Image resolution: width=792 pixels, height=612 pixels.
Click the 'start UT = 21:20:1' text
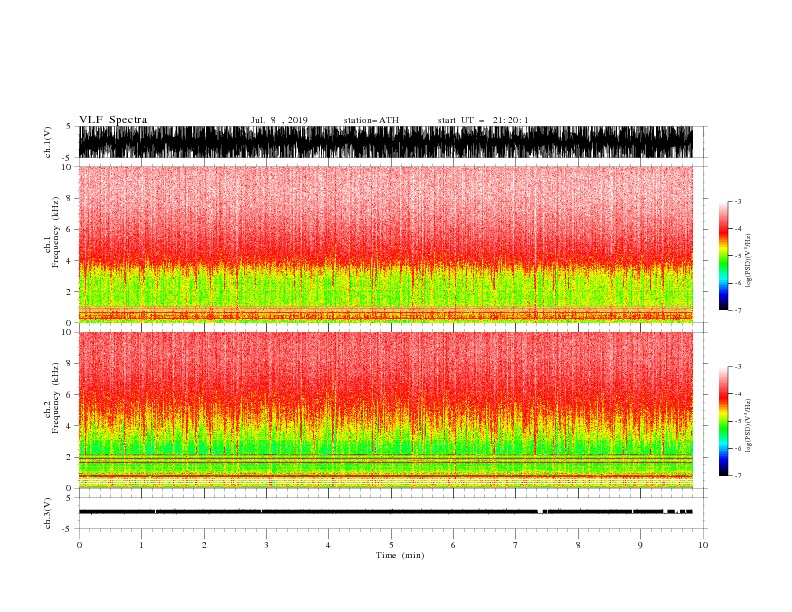483,120
